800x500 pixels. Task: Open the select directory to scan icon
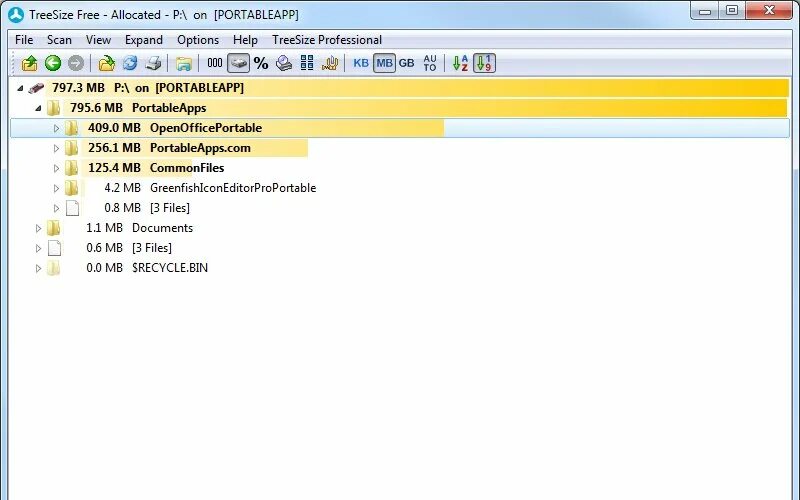click(x=107, y=63)
